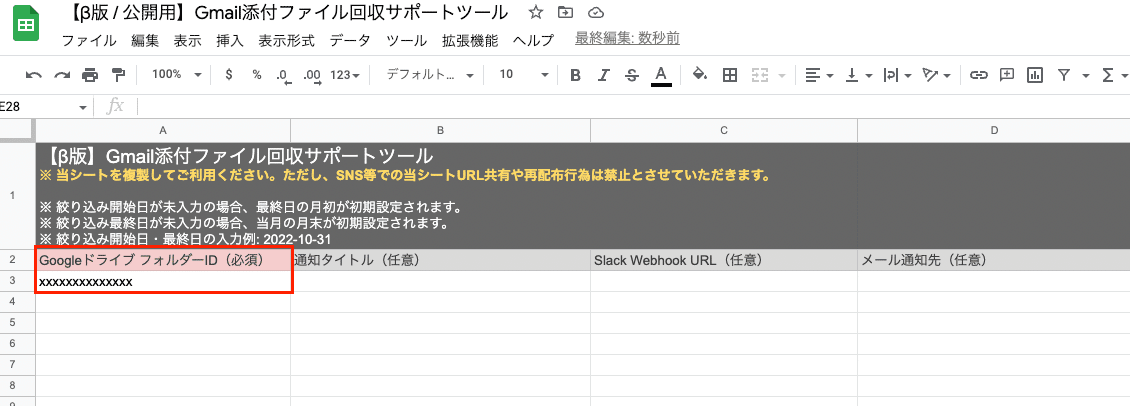Screen dimensions: 1130x406
Task: Open the ファイル menu
Action: pos(89,40)
